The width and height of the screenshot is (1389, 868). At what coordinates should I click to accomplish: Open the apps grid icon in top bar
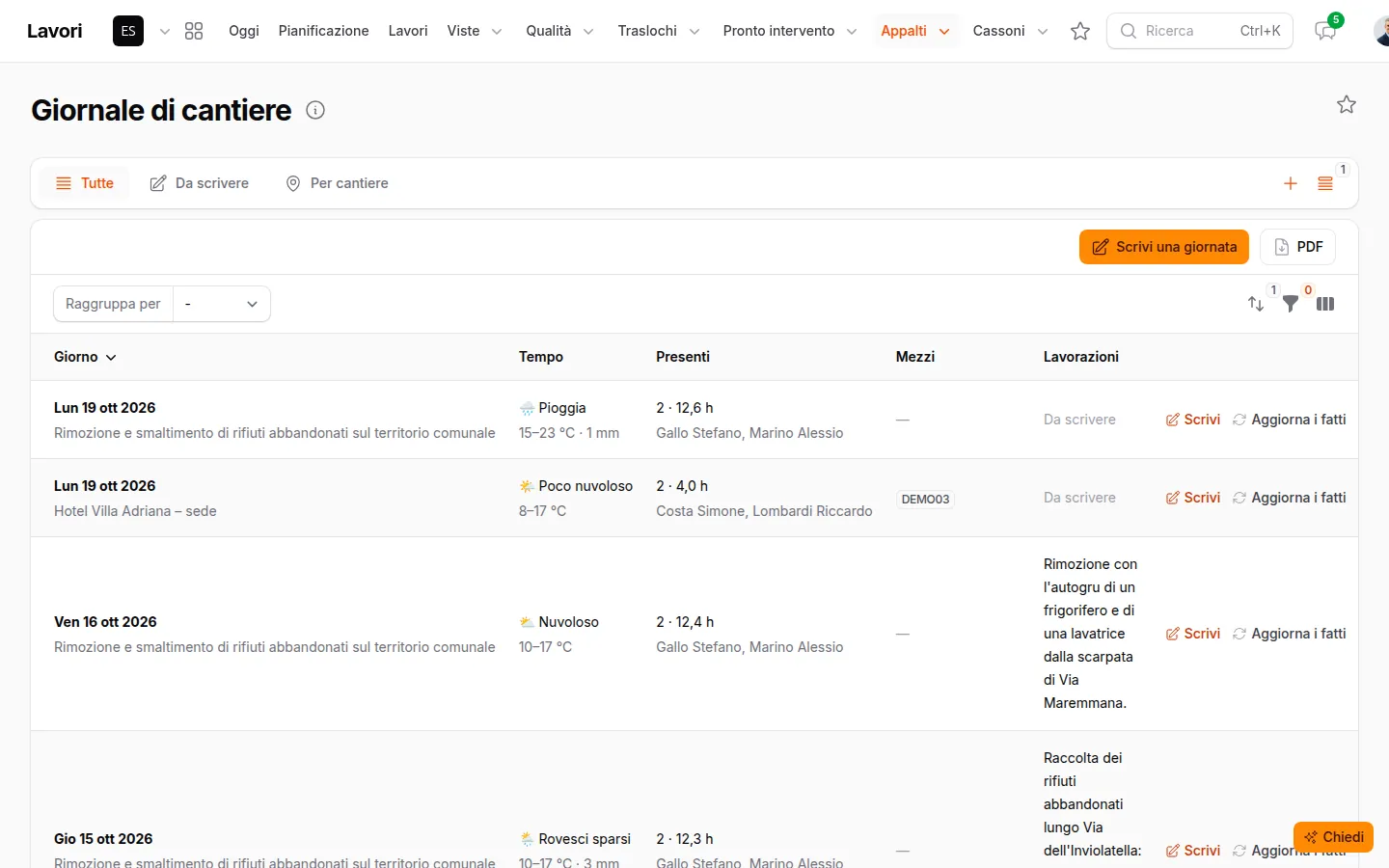click(194, 31)
